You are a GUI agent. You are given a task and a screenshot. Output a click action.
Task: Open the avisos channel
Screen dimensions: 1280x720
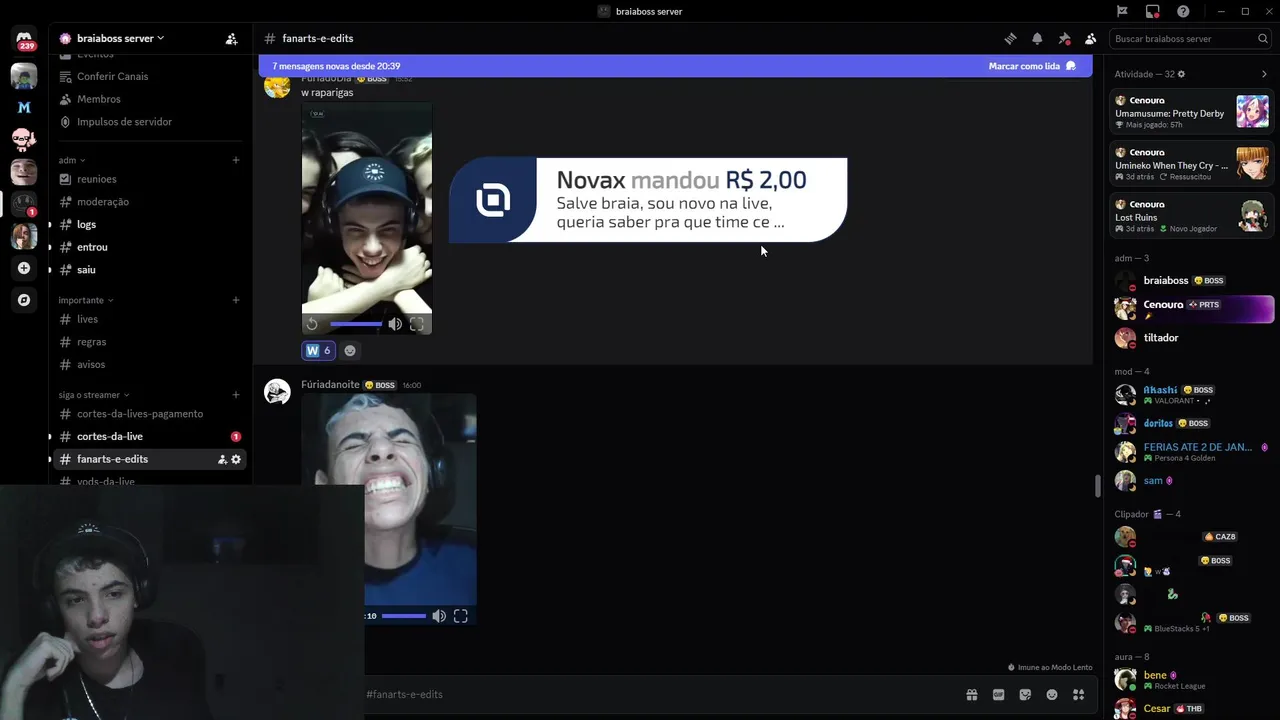[150, 365]
